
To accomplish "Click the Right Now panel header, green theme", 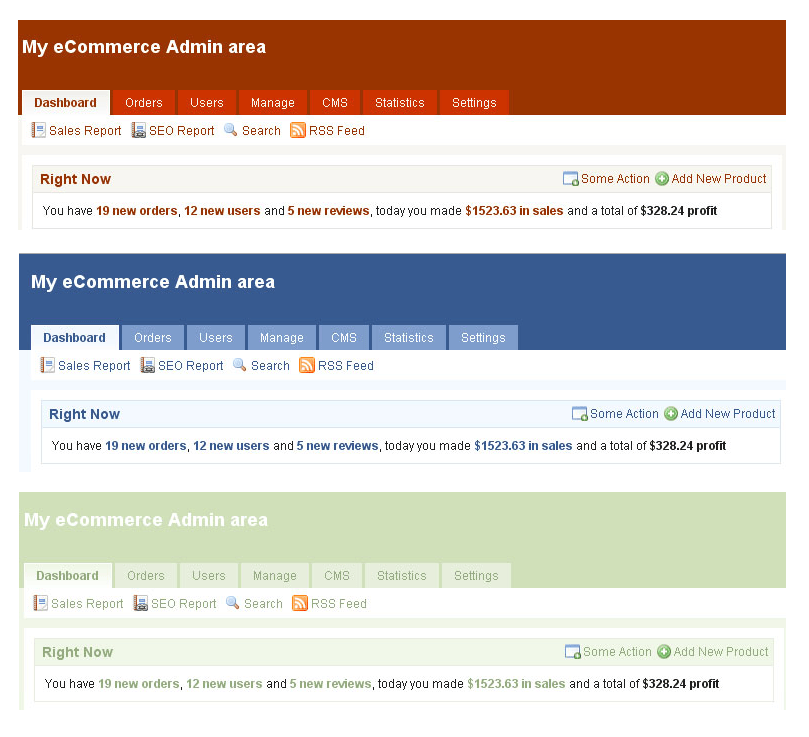I will point(77,652).
